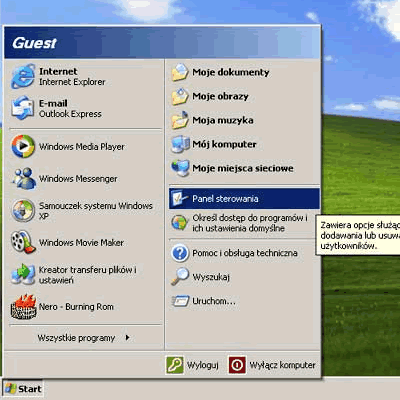Click the Moje obrazy text
The image size is (400, 400).
point(220,96)
